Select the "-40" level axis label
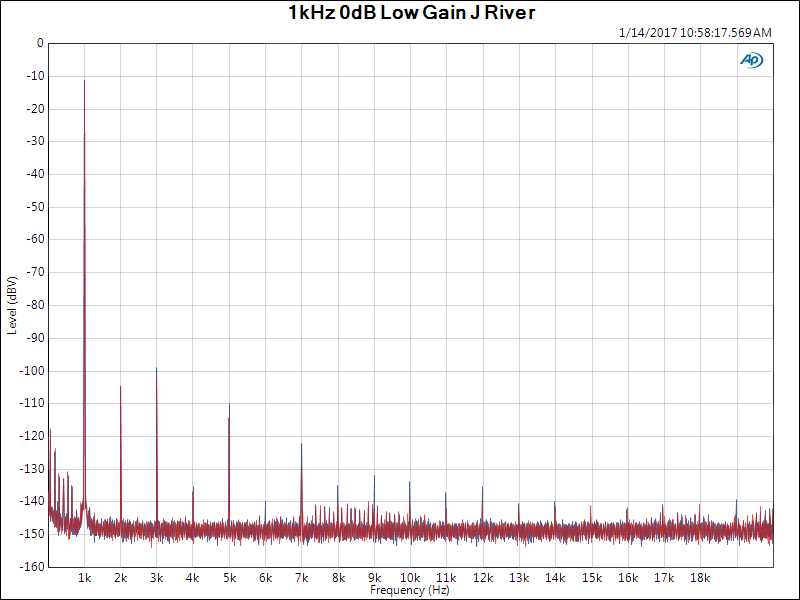 35,174
